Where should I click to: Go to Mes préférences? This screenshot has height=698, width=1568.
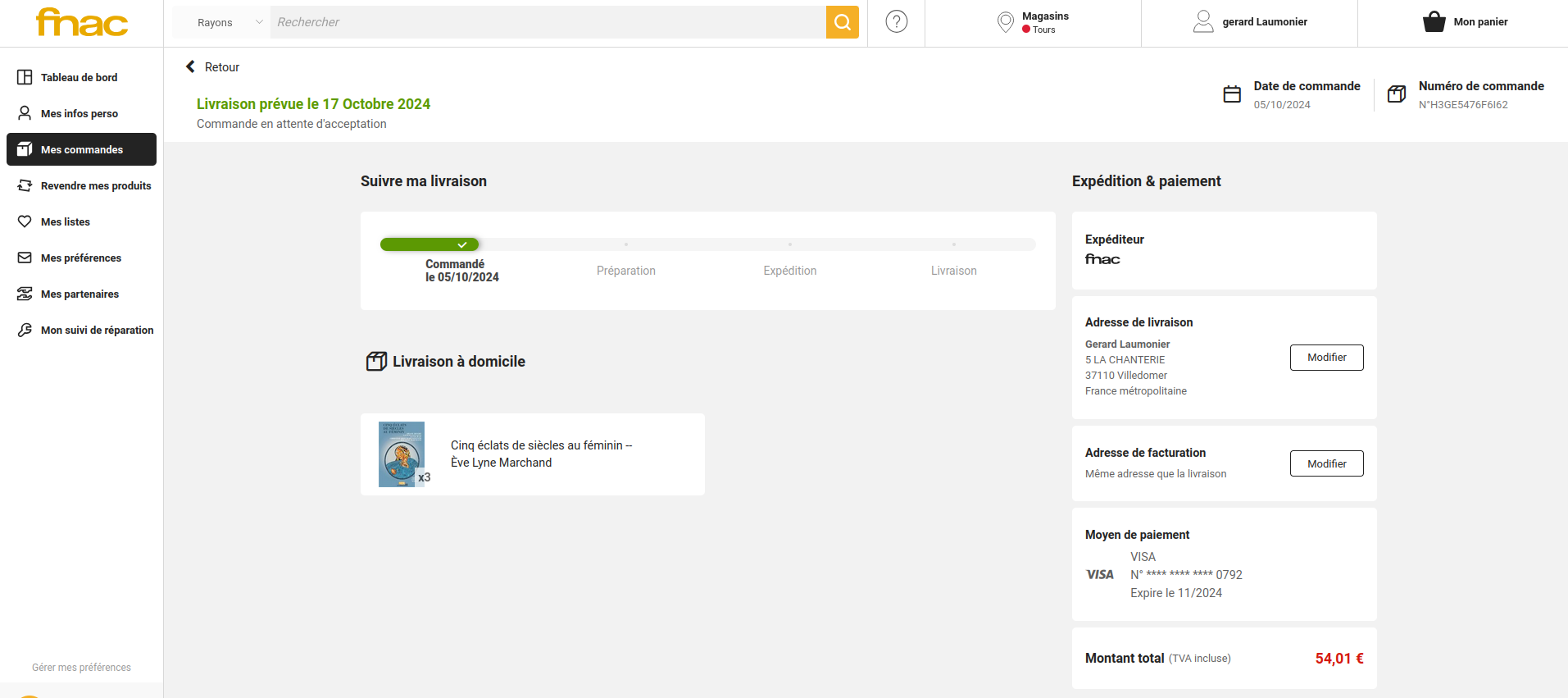click(x=80, y=258)
